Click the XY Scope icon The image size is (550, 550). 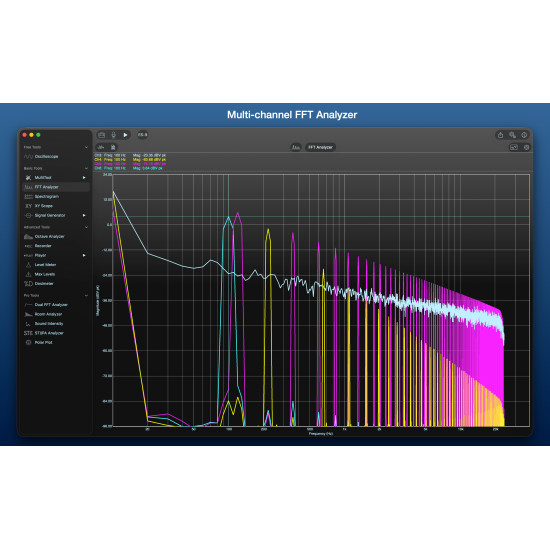[x=28, y=206]
